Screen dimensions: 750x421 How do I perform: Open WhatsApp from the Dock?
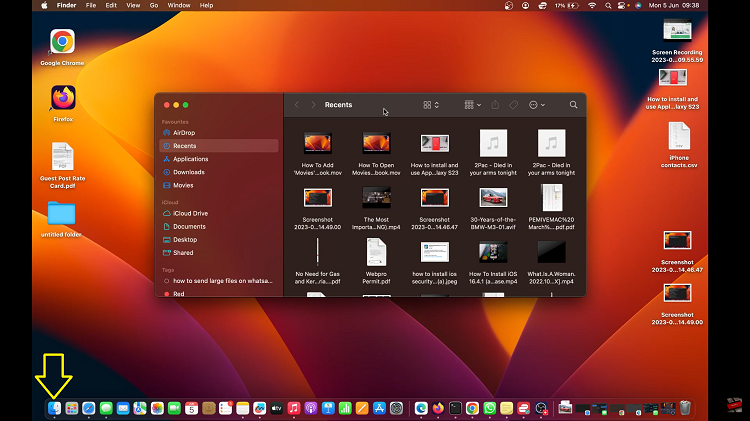489,408
